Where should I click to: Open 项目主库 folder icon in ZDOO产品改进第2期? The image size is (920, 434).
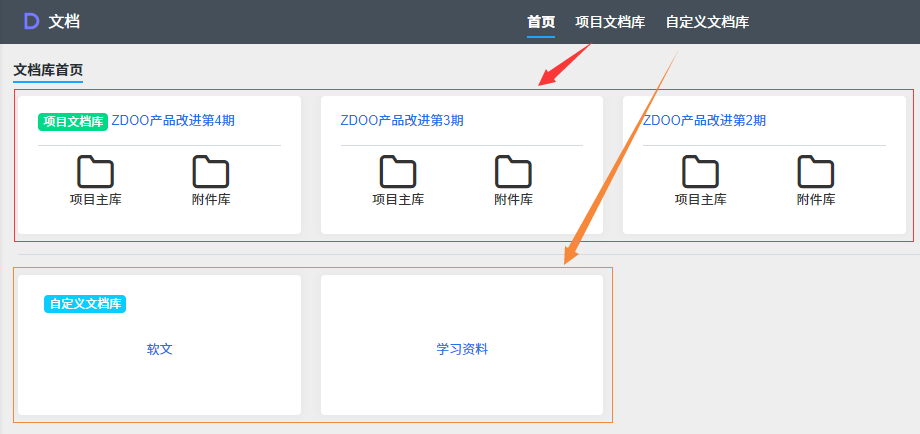pos(700,172)
